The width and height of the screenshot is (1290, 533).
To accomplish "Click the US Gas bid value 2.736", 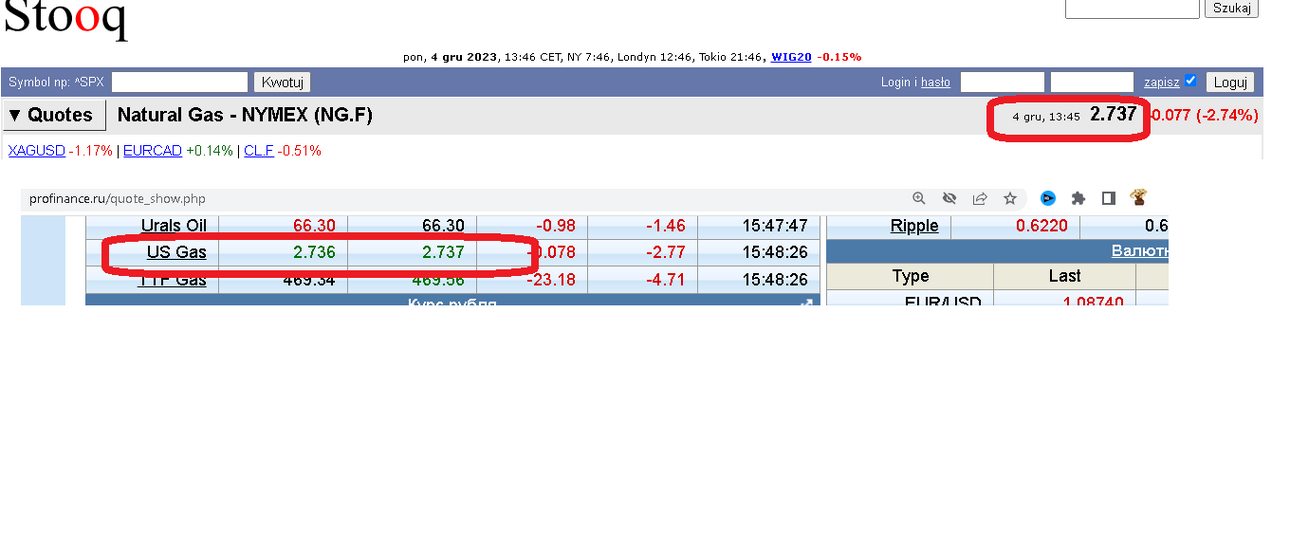I will (314, 252).
